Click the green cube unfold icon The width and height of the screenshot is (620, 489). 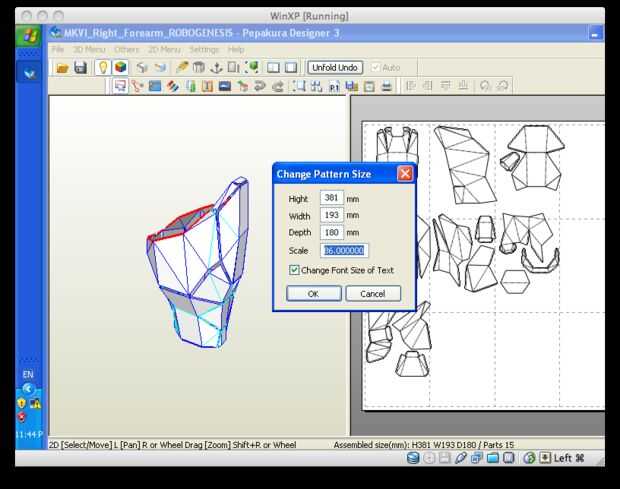251,68
